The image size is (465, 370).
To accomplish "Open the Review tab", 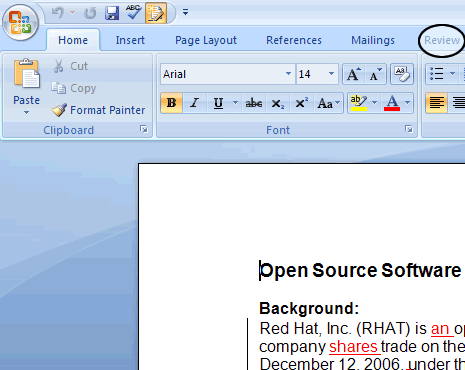I will (x=442, y=40).
